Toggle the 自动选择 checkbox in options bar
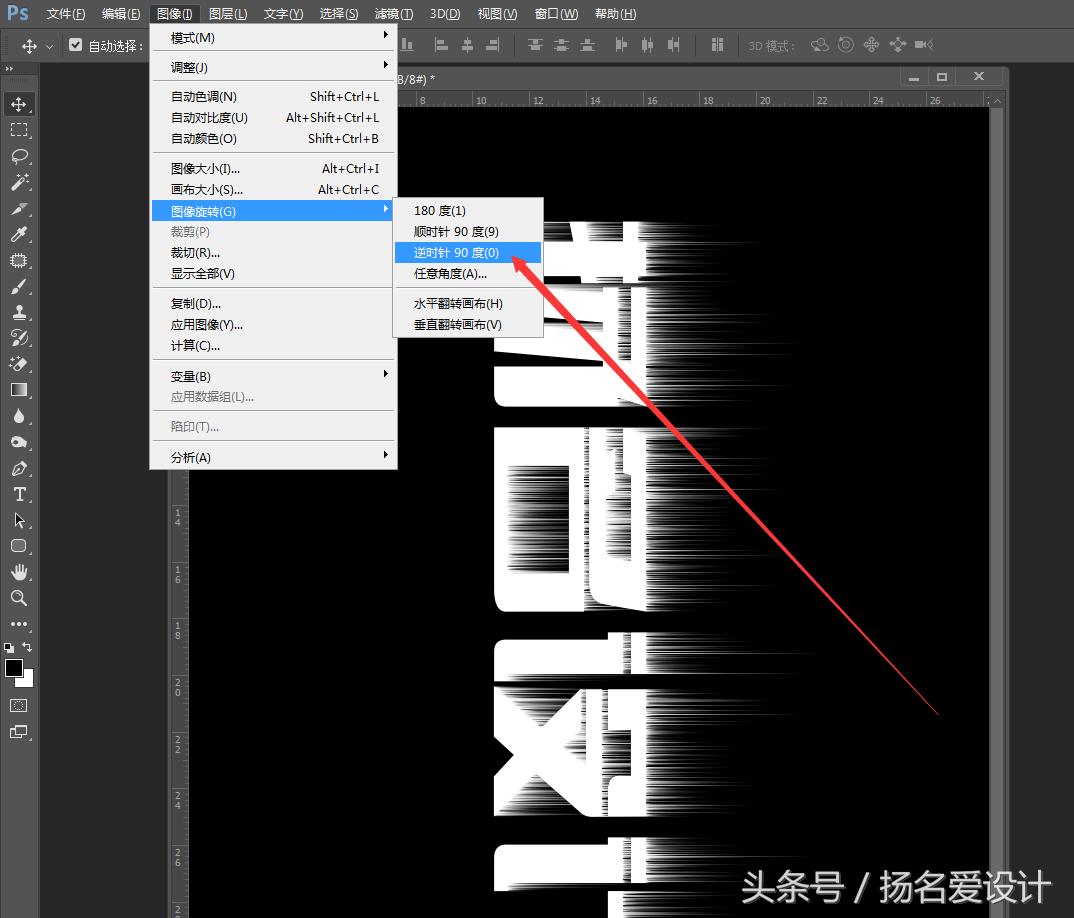1074x918 pixels. pyautogui.click(x=76, y=44)
